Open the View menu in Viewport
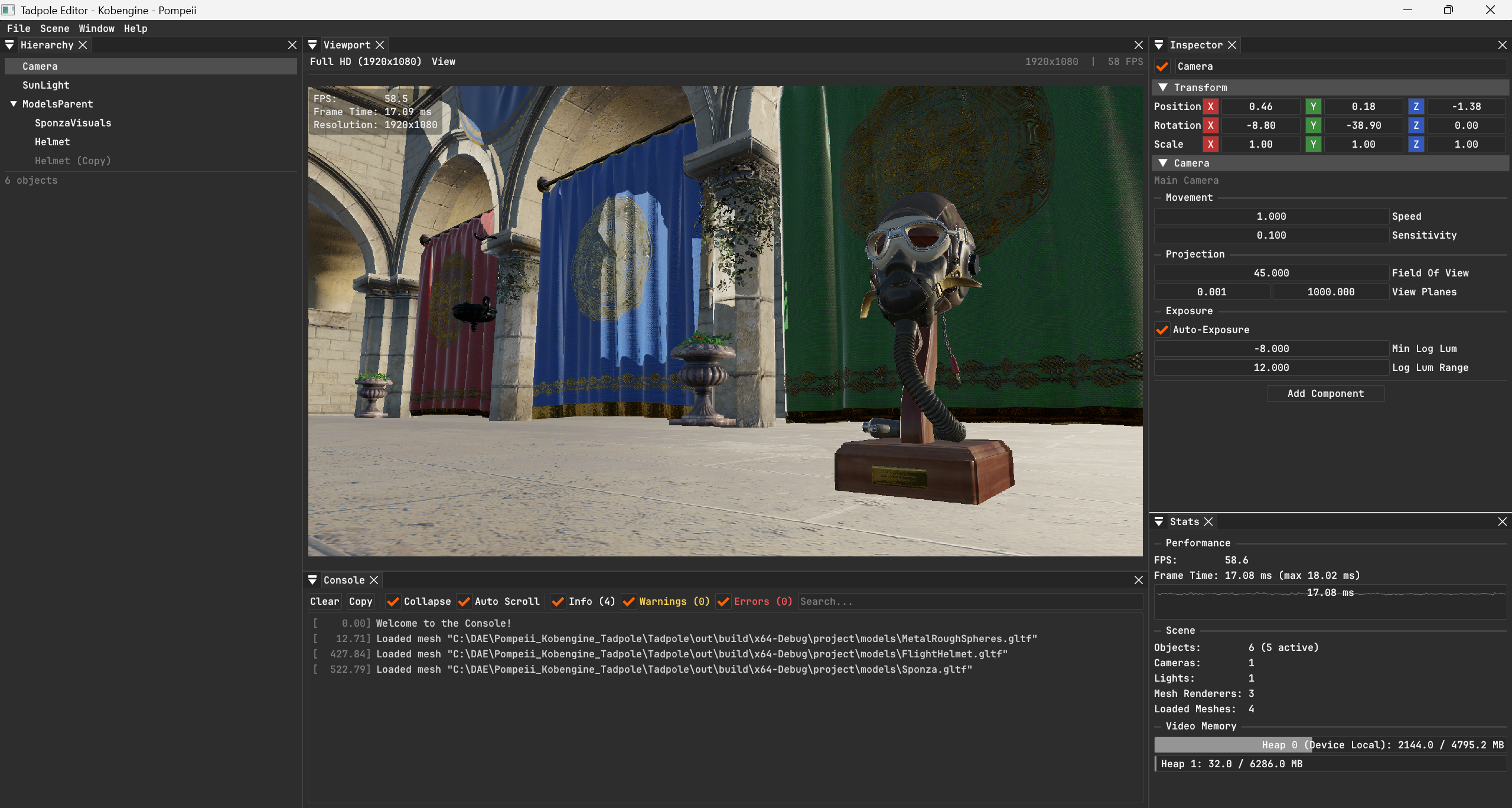Screen dimensions: 1512x808 [444, 61]
